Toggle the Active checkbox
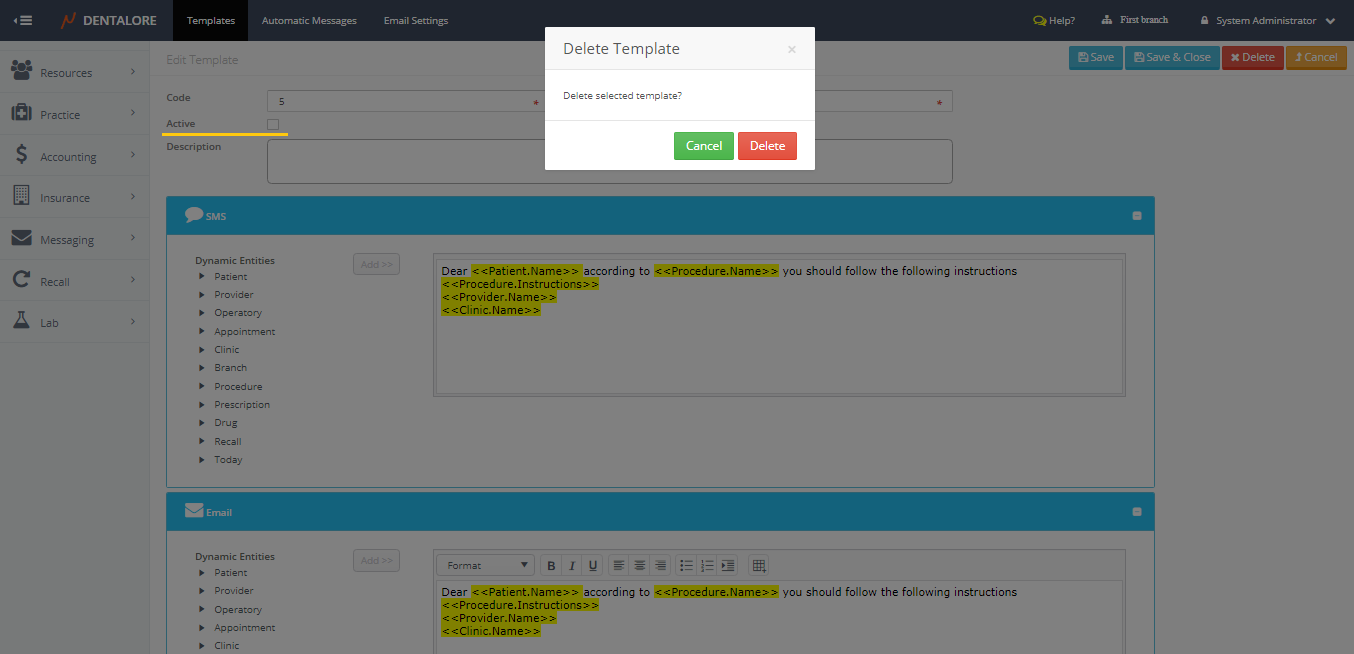 click(x=273, y=124)
